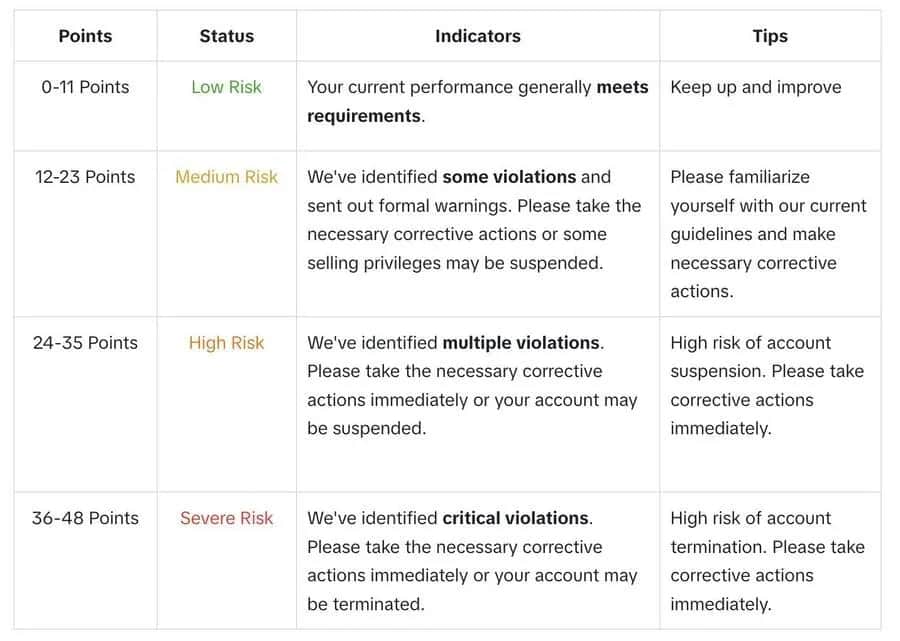Select the 36-48 Points cell

[x=85, y=518]
